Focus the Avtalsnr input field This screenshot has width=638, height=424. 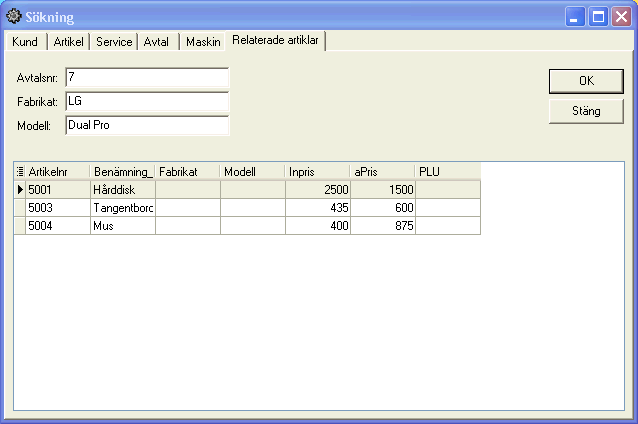146,78
